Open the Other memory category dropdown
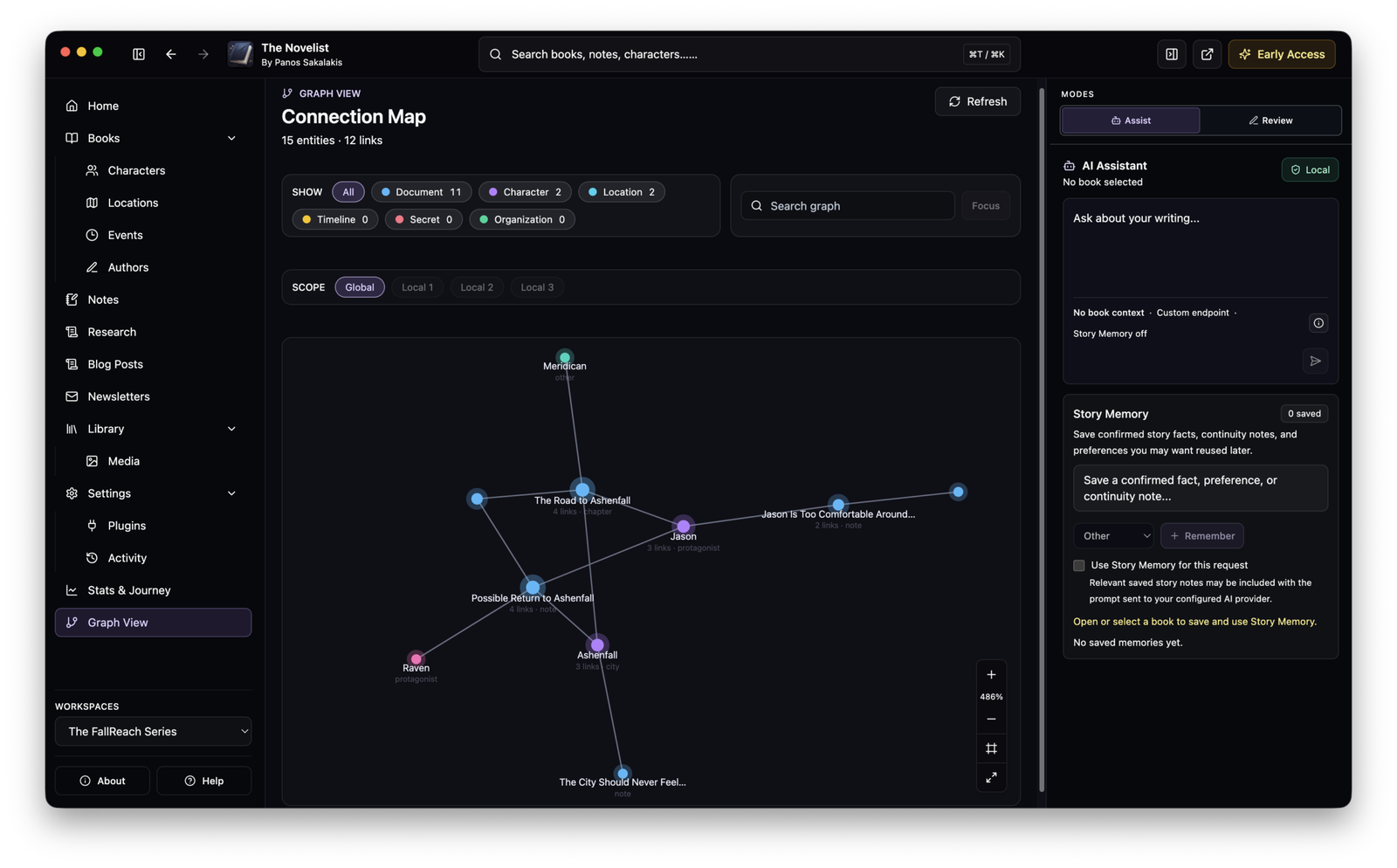The image size is (1397, 868). click(x=1113, y=536)
